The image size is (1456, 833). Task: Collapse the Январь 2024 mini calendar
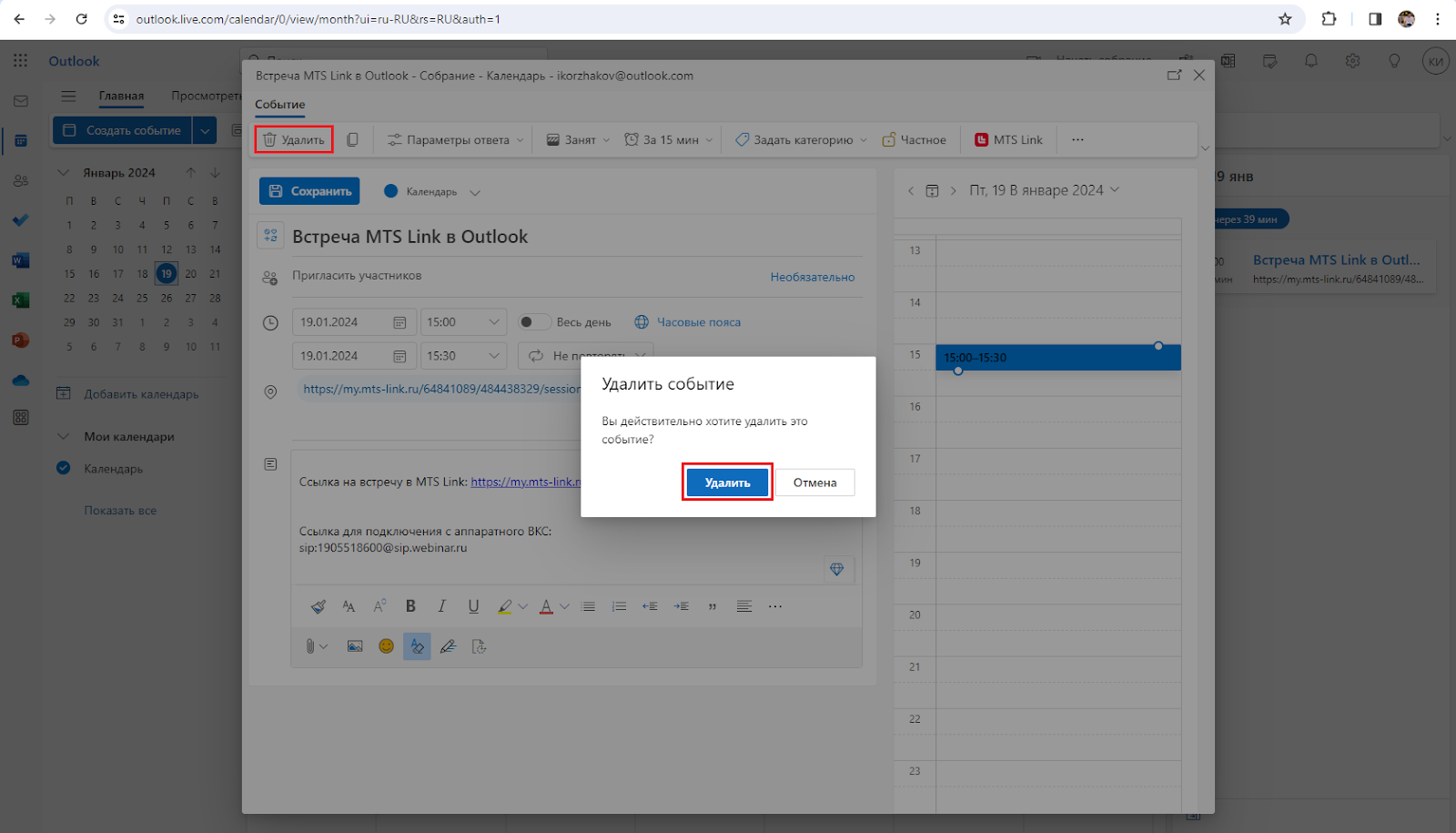click(64, 172)
